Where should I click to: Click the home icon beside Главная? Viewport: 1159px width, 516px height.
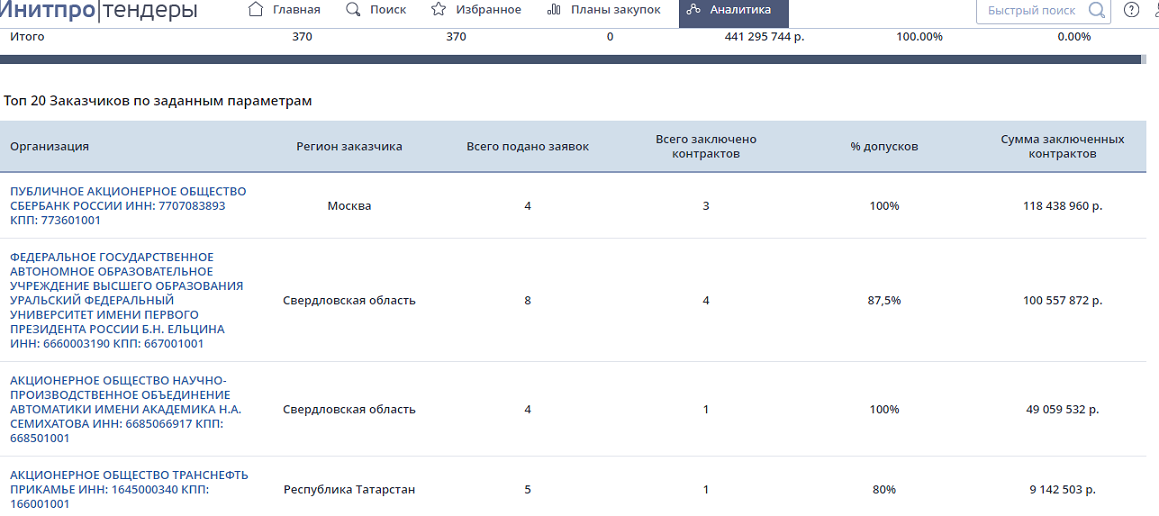[256, 10]
